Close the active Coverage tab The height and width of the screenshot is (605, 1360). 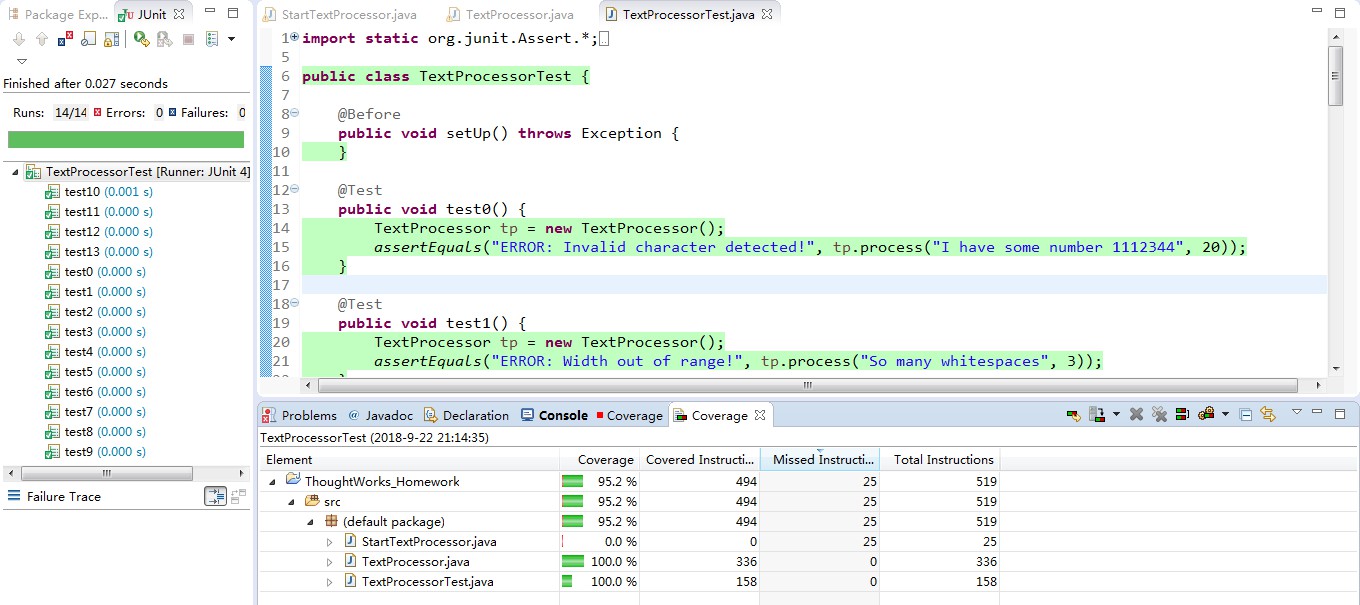point(759,415)
